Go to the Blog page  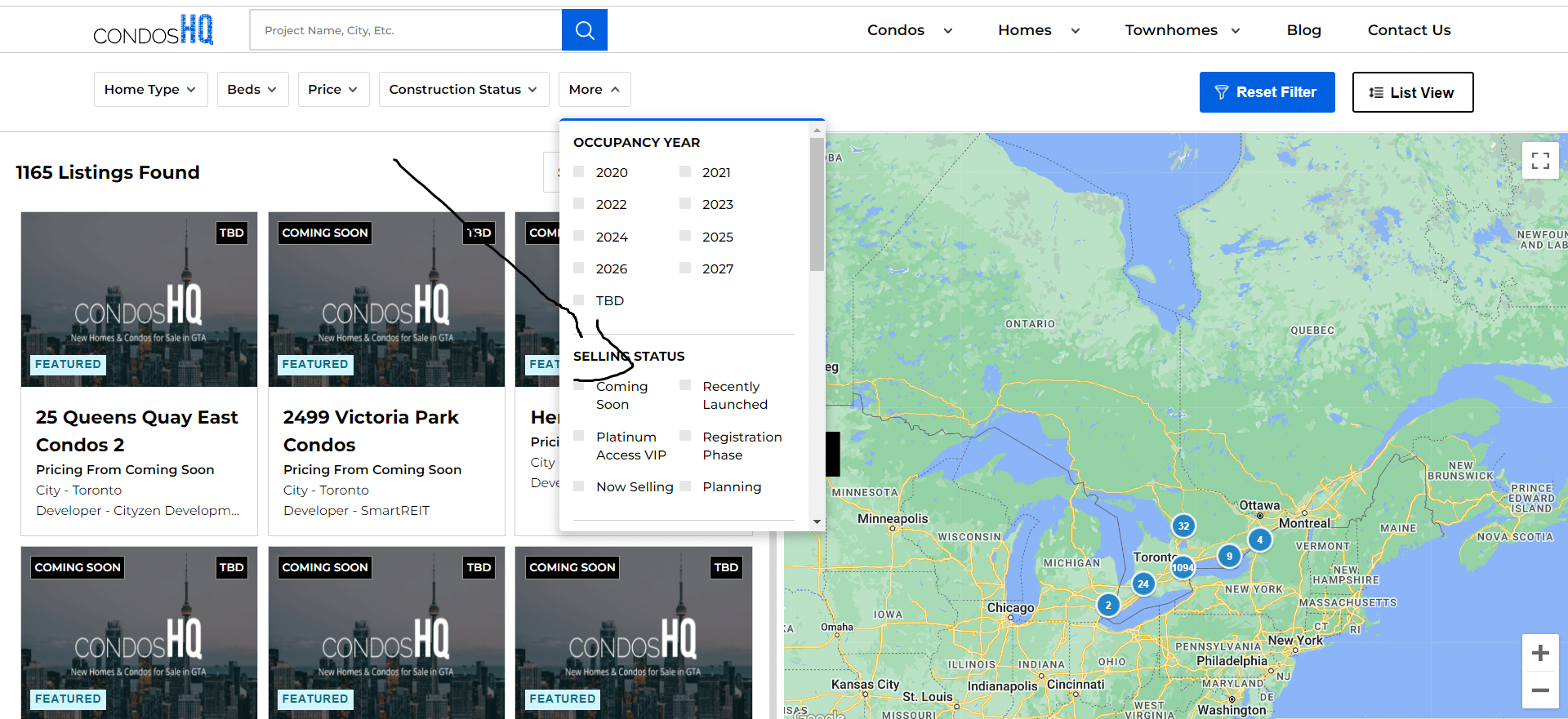1303,30
